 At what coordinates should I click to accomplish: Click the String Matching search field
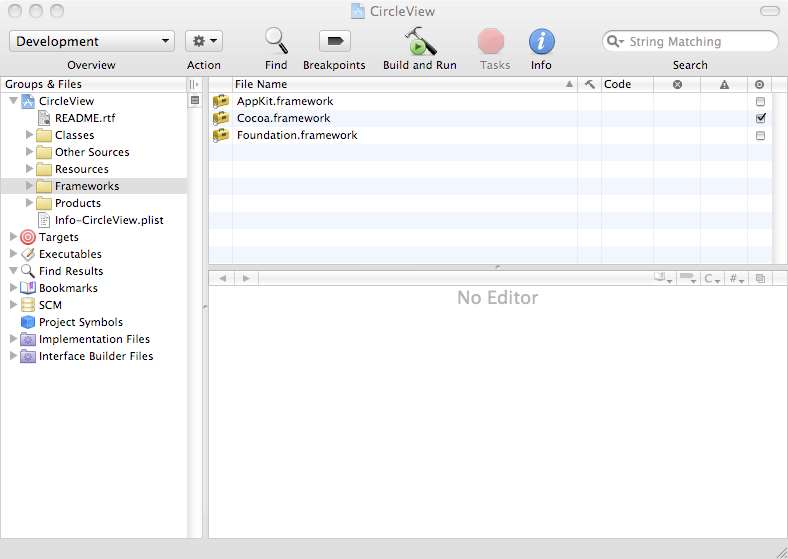(696, 42)
